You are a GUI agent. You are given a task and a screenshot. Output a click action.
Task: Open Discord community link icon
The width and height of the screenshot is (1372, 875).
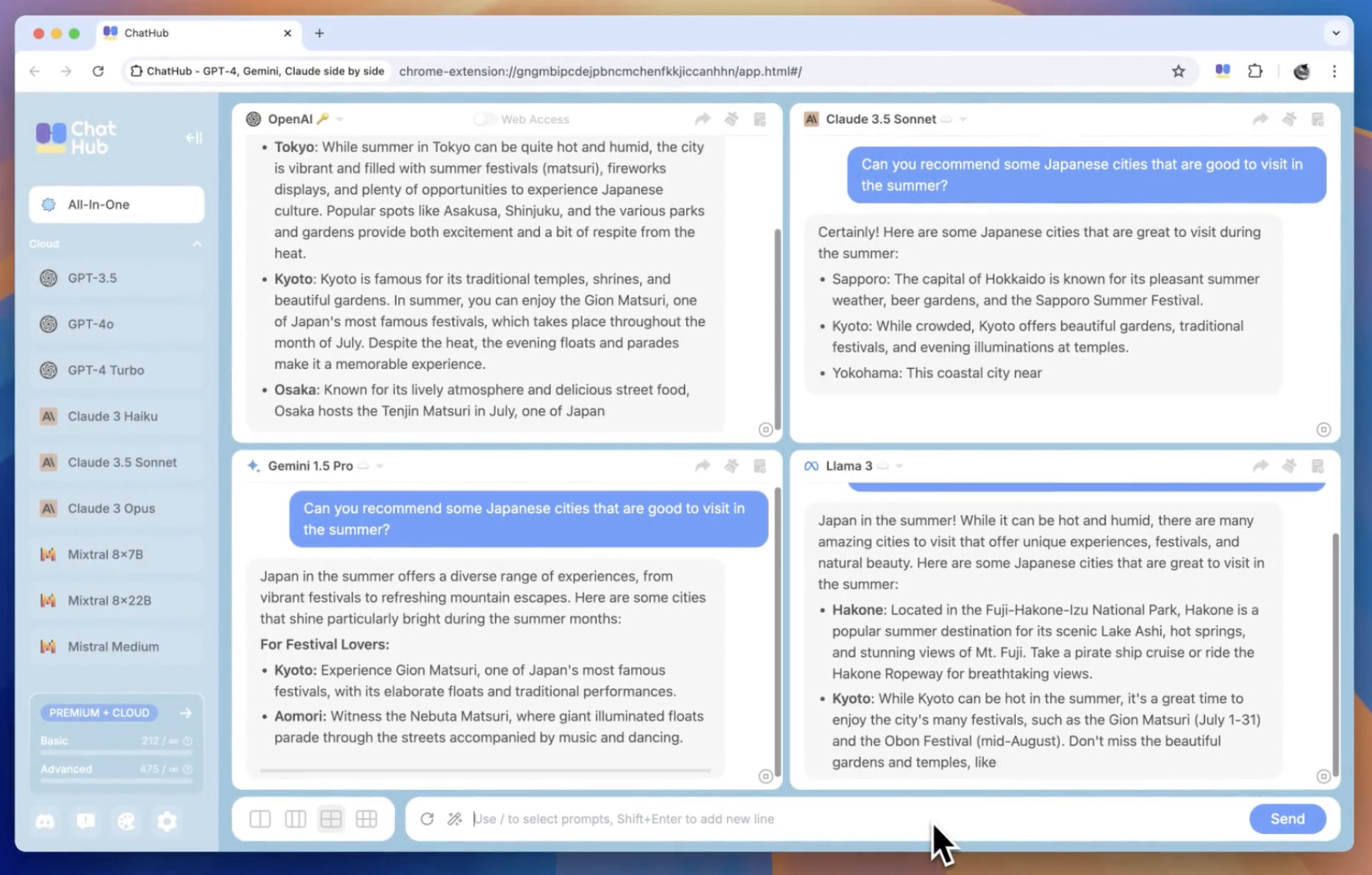point(45,821)
